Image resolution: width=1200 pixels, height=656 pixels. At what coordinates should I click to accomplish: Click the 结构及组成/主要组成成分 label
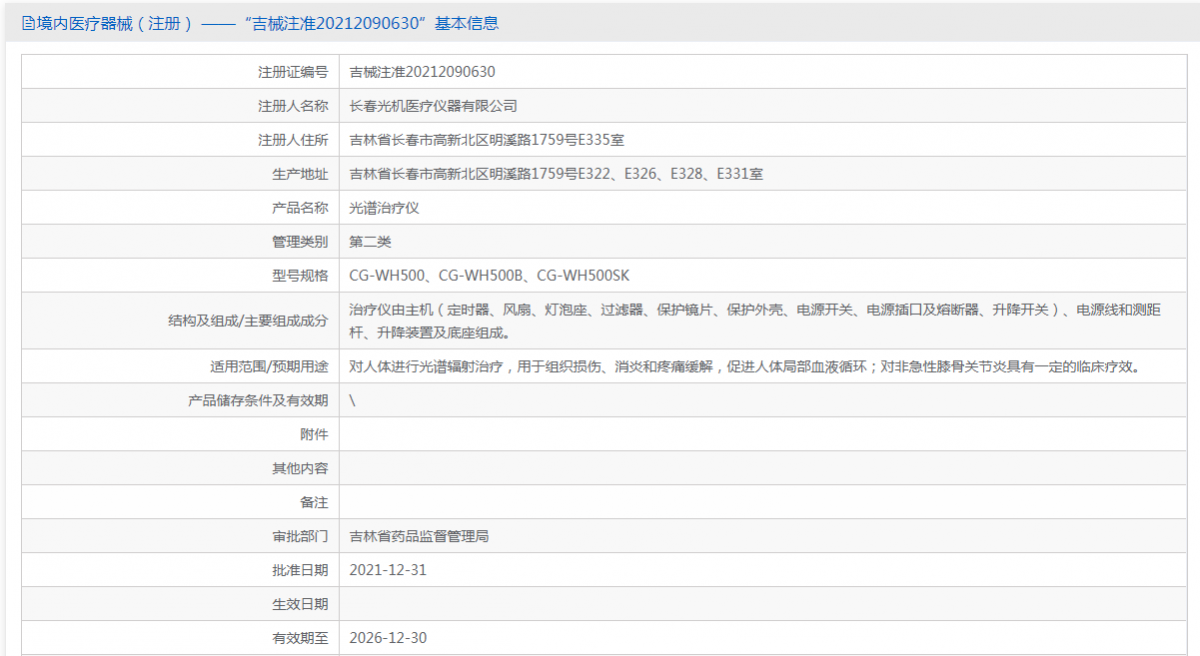click(x=249, y=321)
